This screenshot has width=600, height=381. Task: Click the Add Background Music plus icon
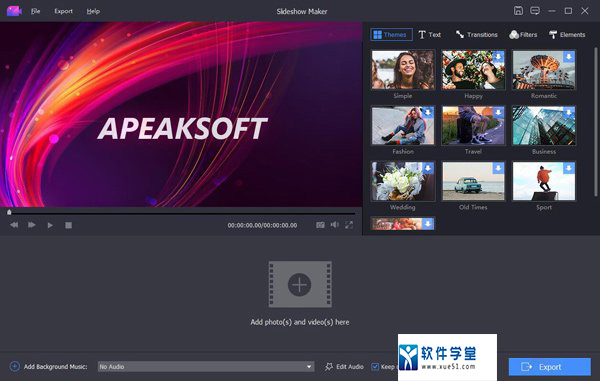point(15,366)
